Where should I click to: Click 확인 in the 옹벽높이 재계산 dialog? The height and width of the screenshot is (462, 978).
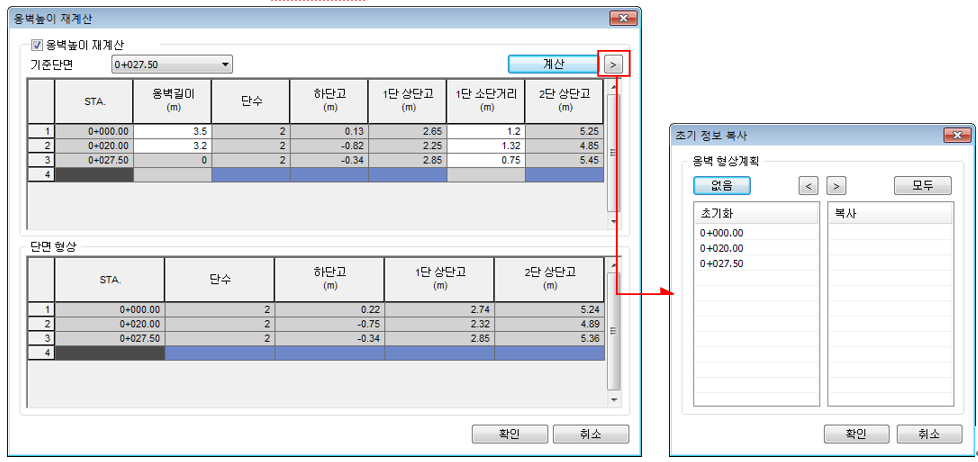coord(509,434)
